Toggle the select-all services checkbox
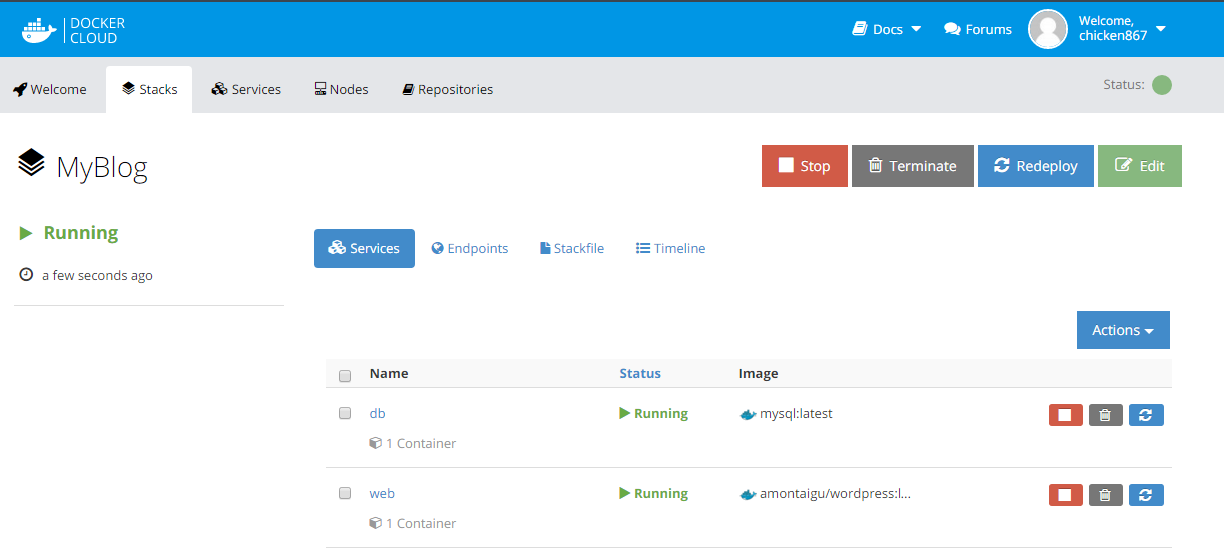1224x553 pixels. pos(345,376)
